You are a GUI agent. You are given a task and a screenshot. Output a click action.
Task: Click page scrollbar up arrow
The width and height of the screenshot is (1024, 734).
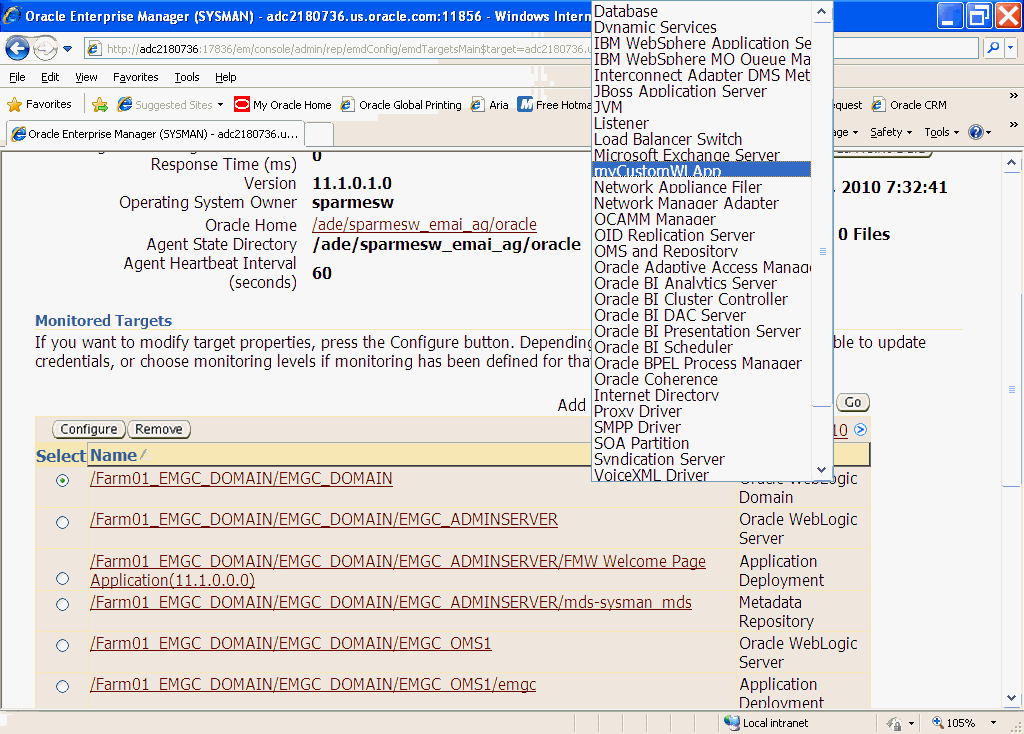(x=1011, y=163)
